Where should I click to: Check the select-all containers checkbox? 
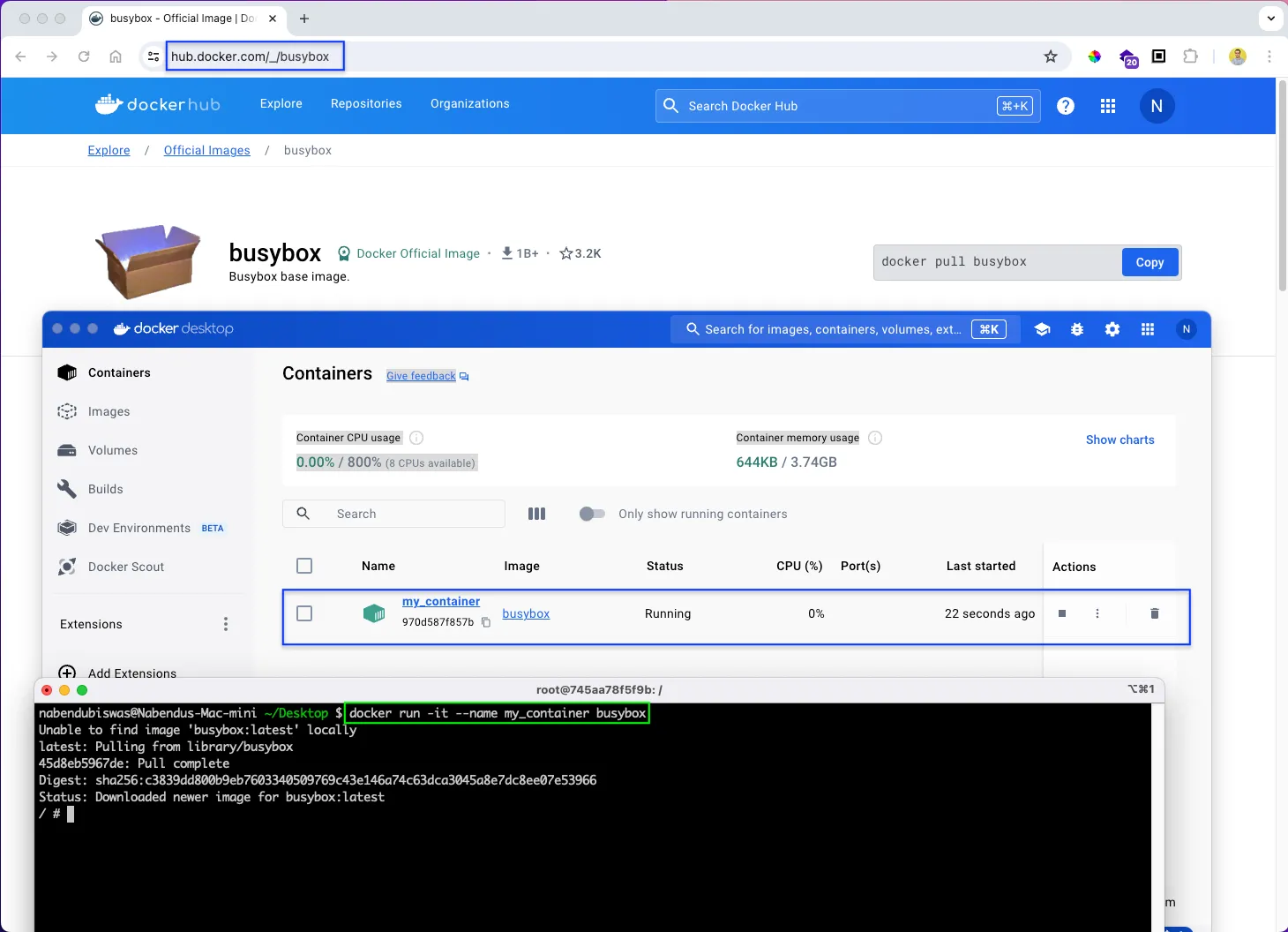(304, 566)
